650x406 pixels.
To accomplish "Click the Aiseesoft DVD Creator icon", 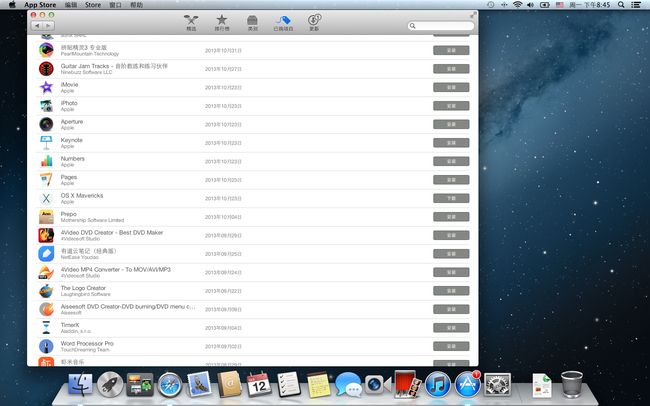I will 46,309.
